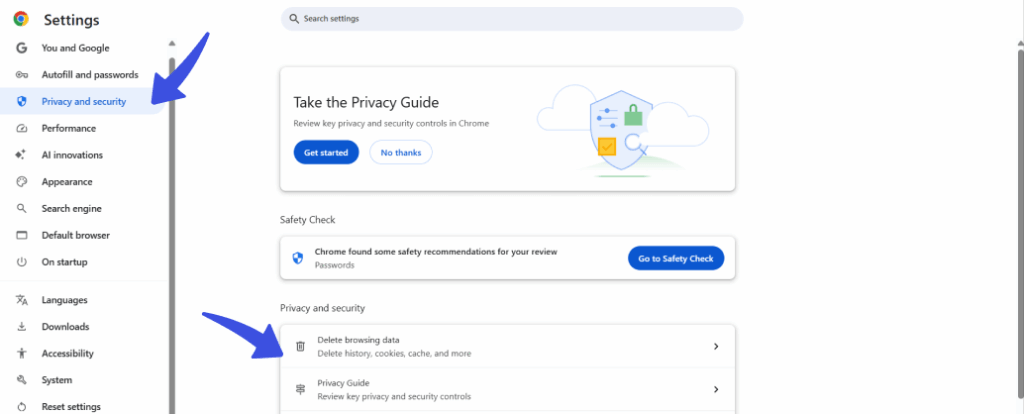Image resolution: width=1024 pixels, height=414 pixels.
Task: Click 'Passwords' text in Safety Check card
Action: pyautogui.click(x=334, y=265)
